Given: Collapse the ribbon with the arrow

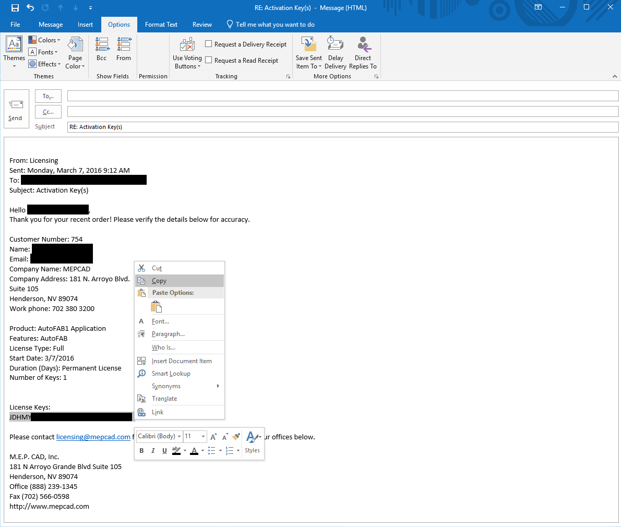Looking at the screenshot, I should [x=615, y=76].
